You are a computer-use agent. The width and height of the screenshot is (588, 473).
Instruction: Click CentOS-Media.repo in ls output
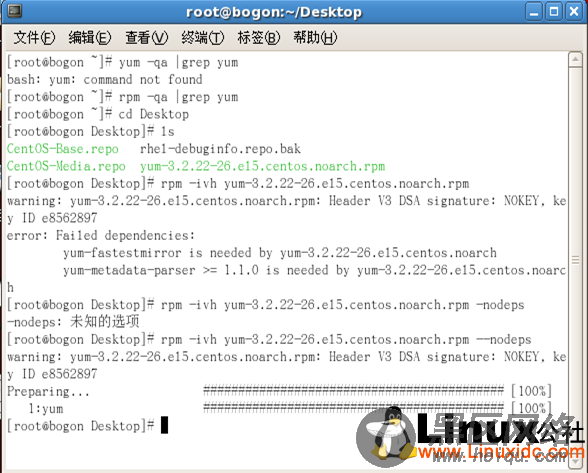coord(66,166)
